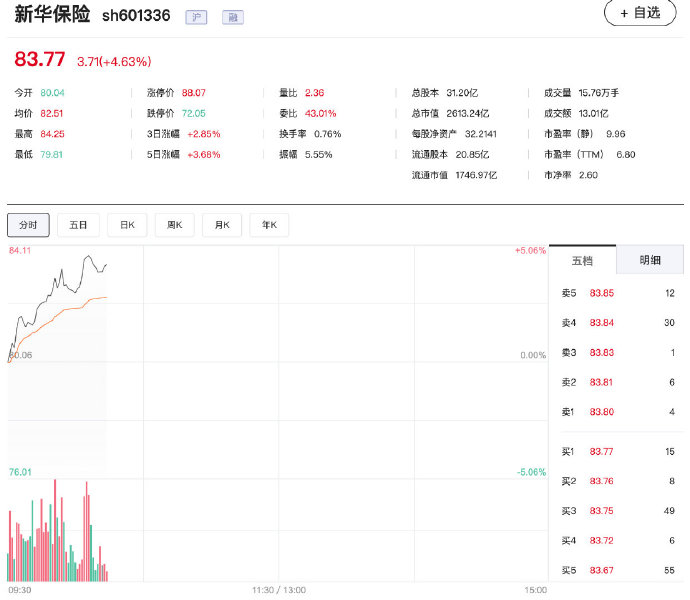Select the 卖3 row priced 83.83
The image size is (690, 600).
point(618,353)
